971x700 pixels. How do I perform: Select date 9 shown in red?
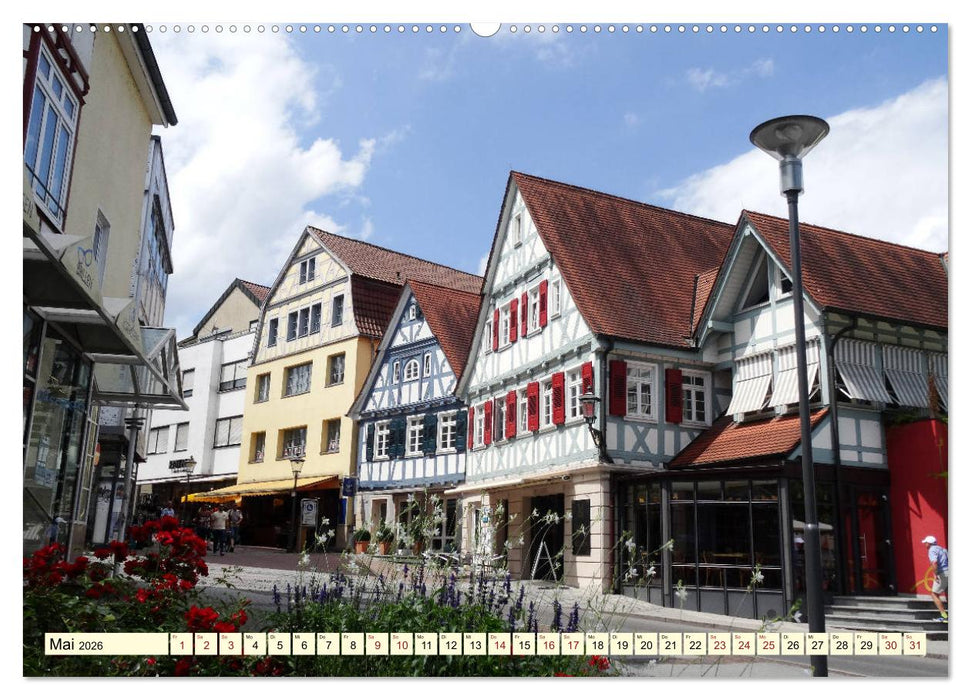pos(377,645)
